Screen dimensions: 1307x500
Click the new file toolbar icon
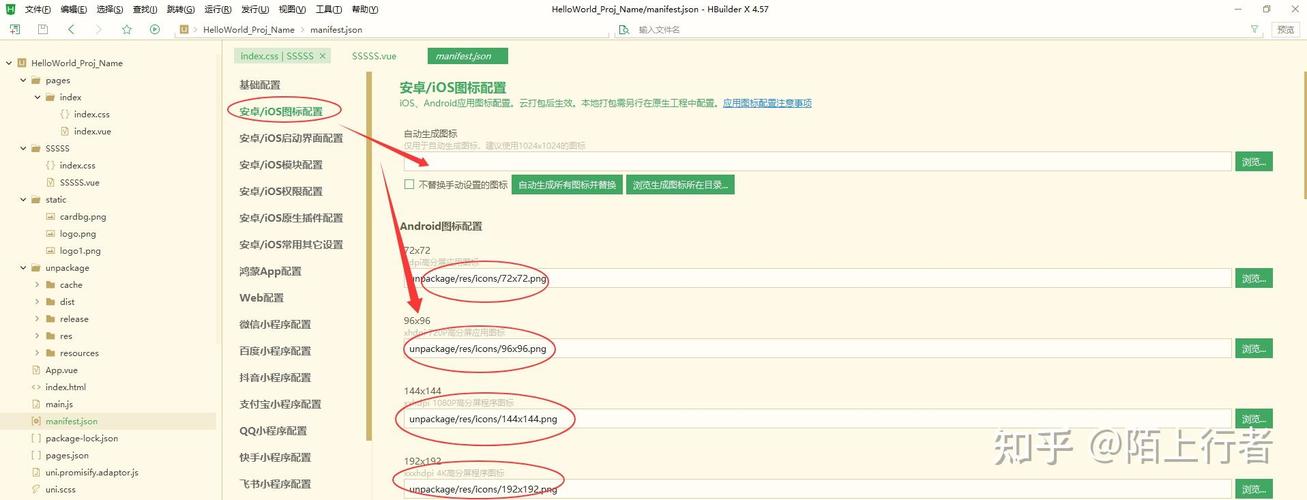tap(14, 30)
